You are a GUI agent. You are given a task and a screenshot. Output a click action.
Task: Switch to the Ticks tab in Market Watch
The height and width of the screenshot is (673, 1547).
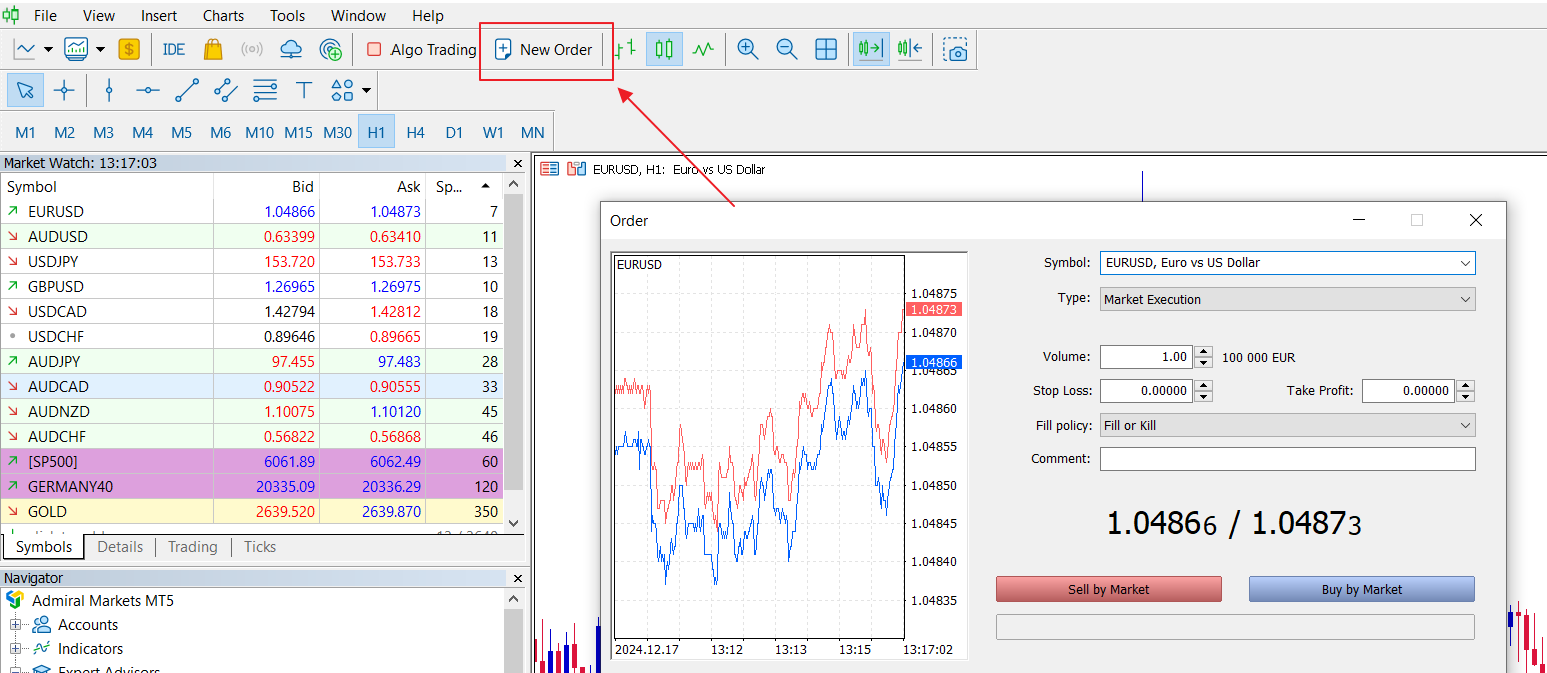[x=260, y=547]
